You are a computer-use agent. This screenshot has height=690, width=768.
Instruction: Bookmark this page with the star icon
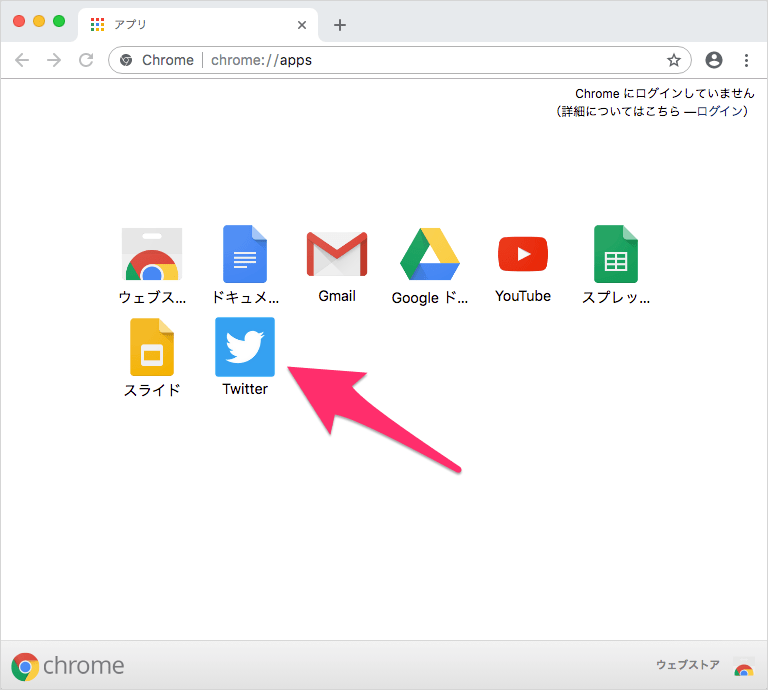(x=674, y=60)
